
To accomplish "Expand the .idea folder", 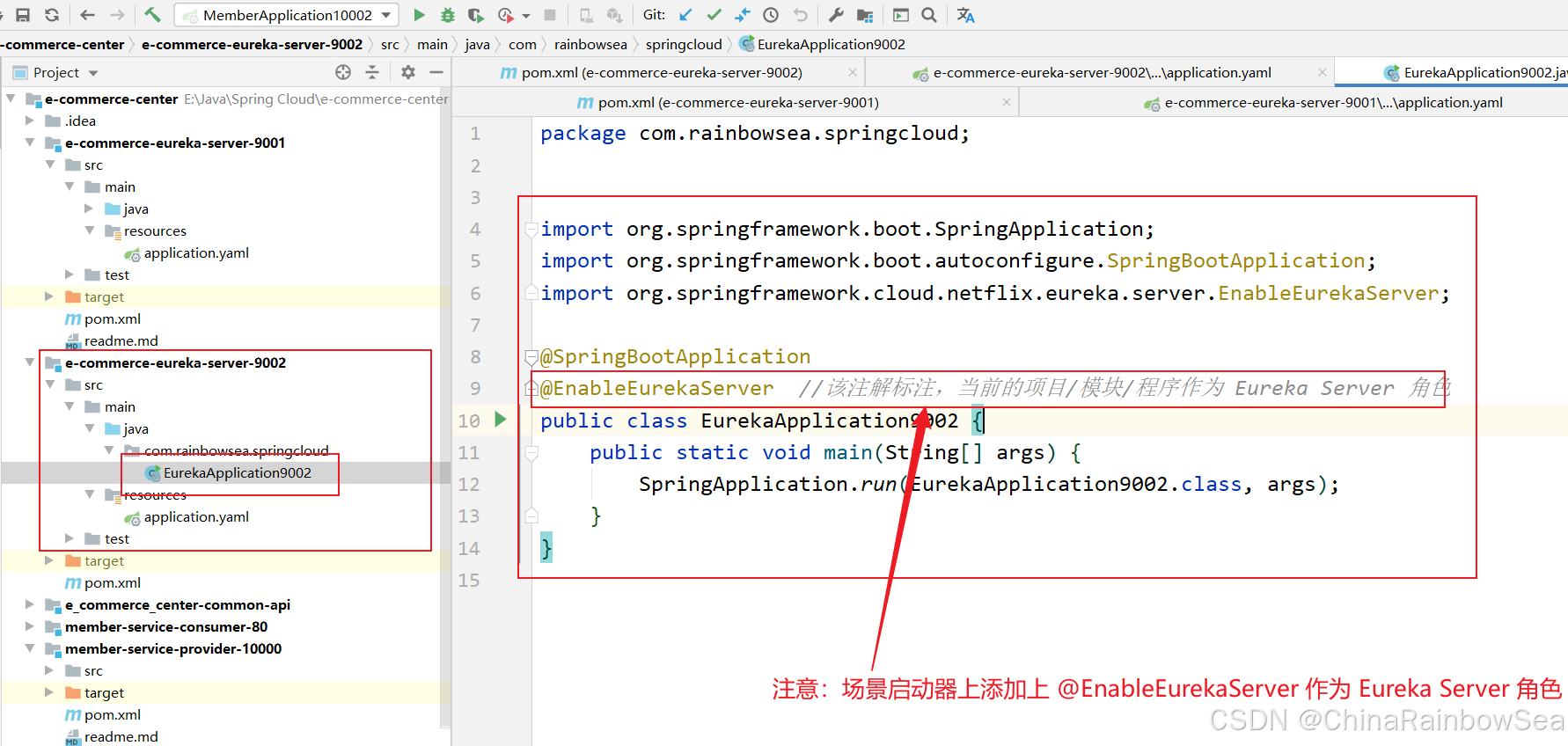I will (x=30, y=121).
